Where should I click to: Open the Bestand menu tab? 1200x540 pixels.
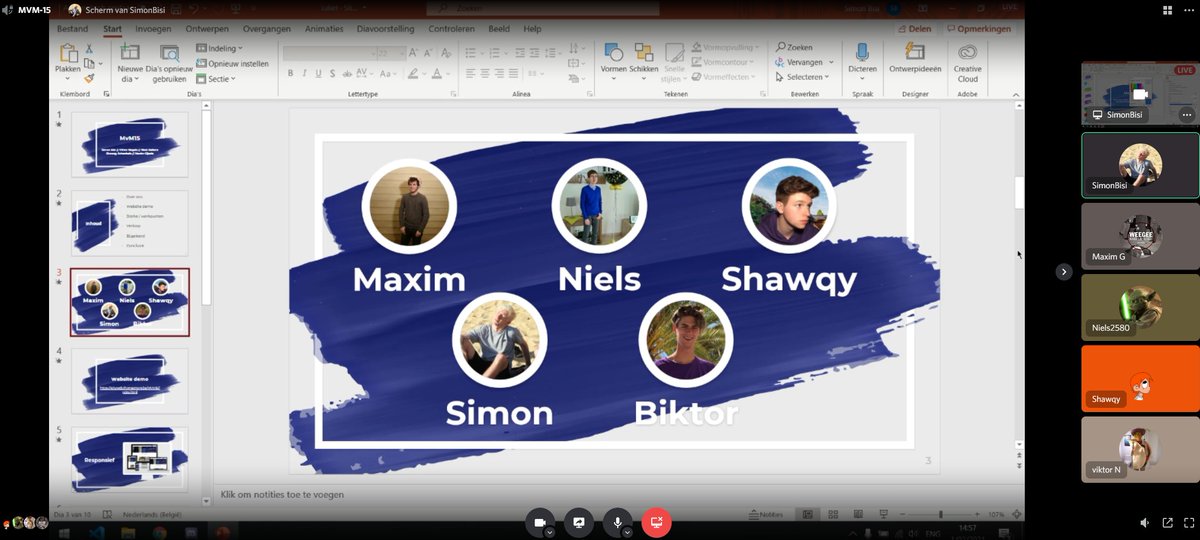72,29
